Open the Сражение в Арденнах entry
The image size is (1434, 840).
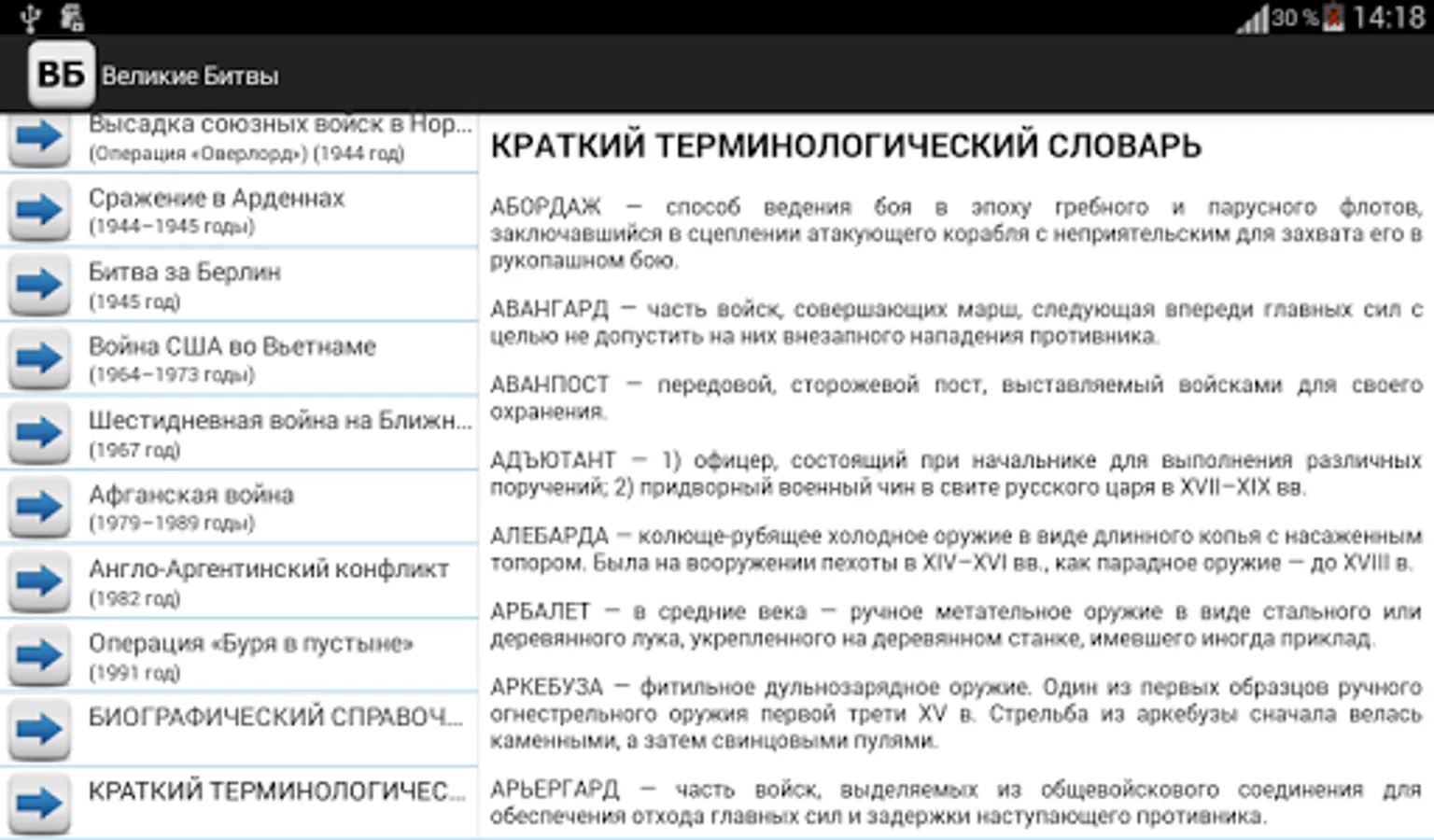[x=239, y=210]
